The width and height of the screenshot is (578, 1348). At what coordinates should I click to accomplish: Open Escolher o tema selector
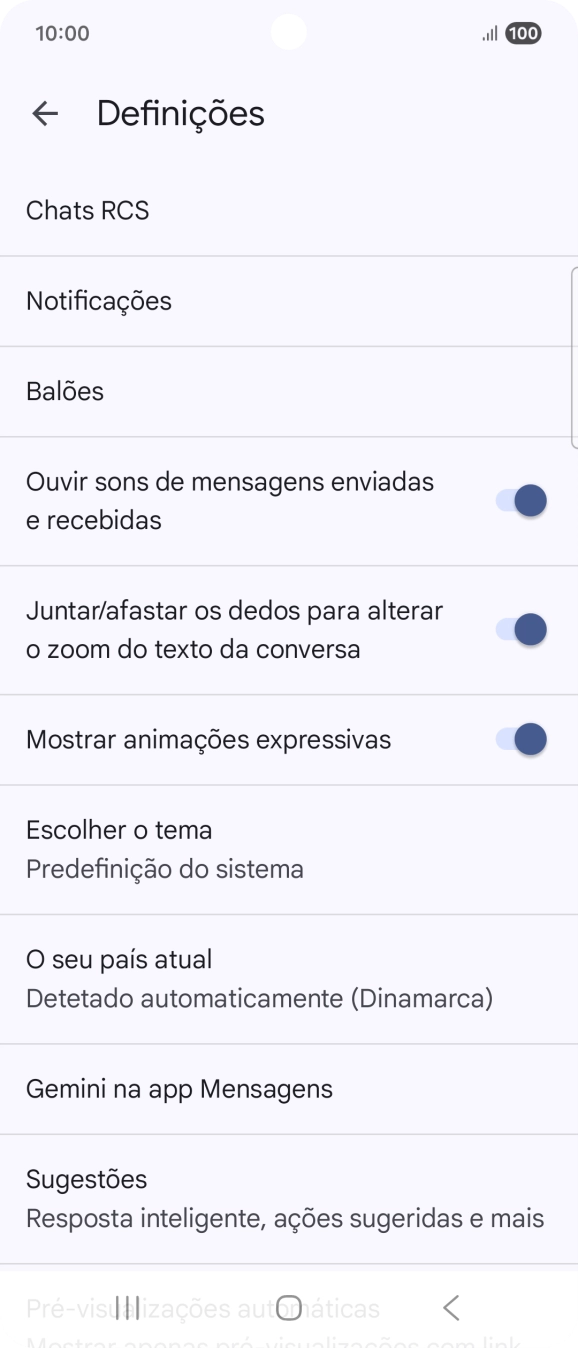point(289,849)
